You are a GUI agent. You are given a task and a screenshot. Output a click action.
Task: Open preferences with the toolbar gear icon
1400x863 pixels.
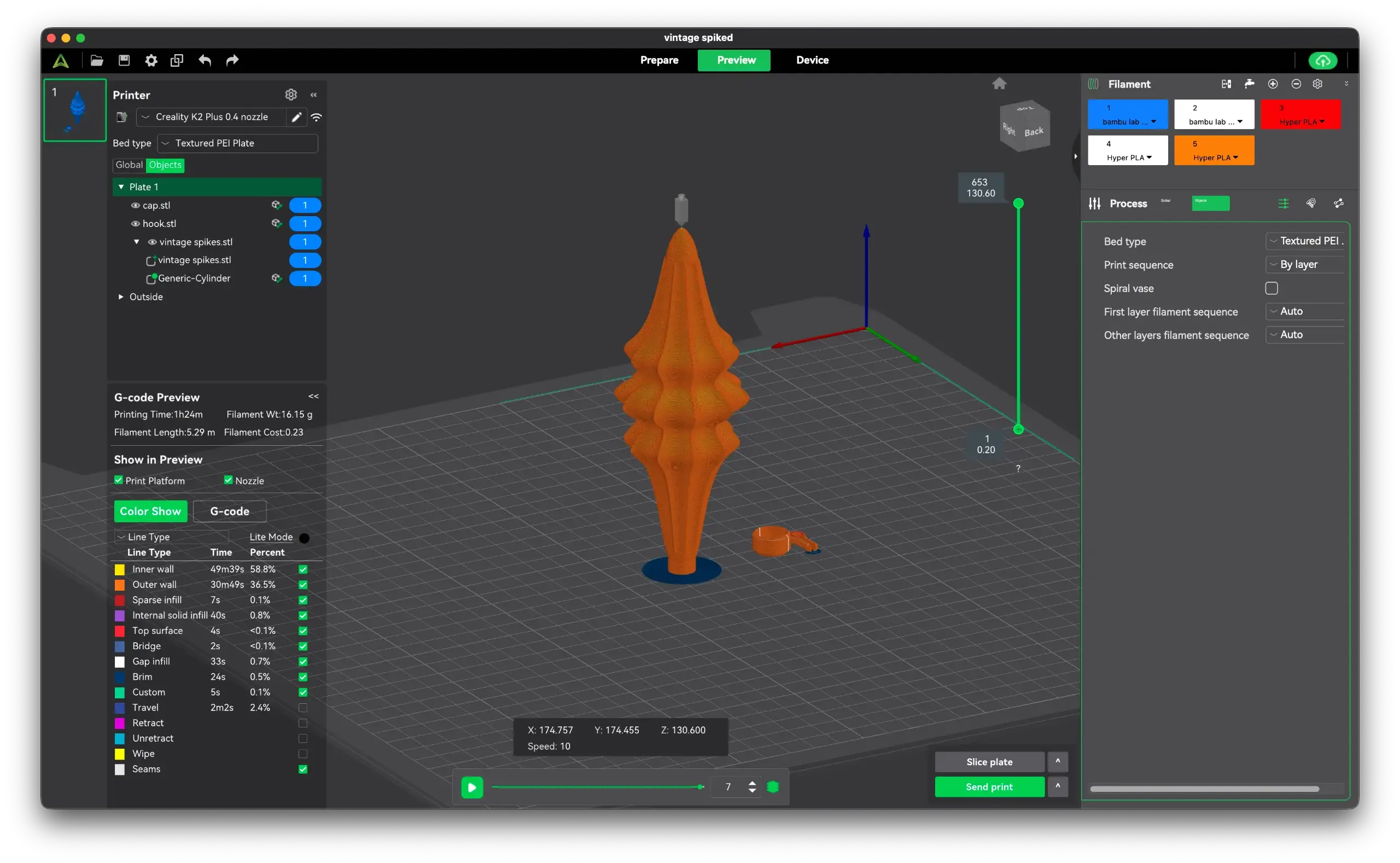pos(151,61)
